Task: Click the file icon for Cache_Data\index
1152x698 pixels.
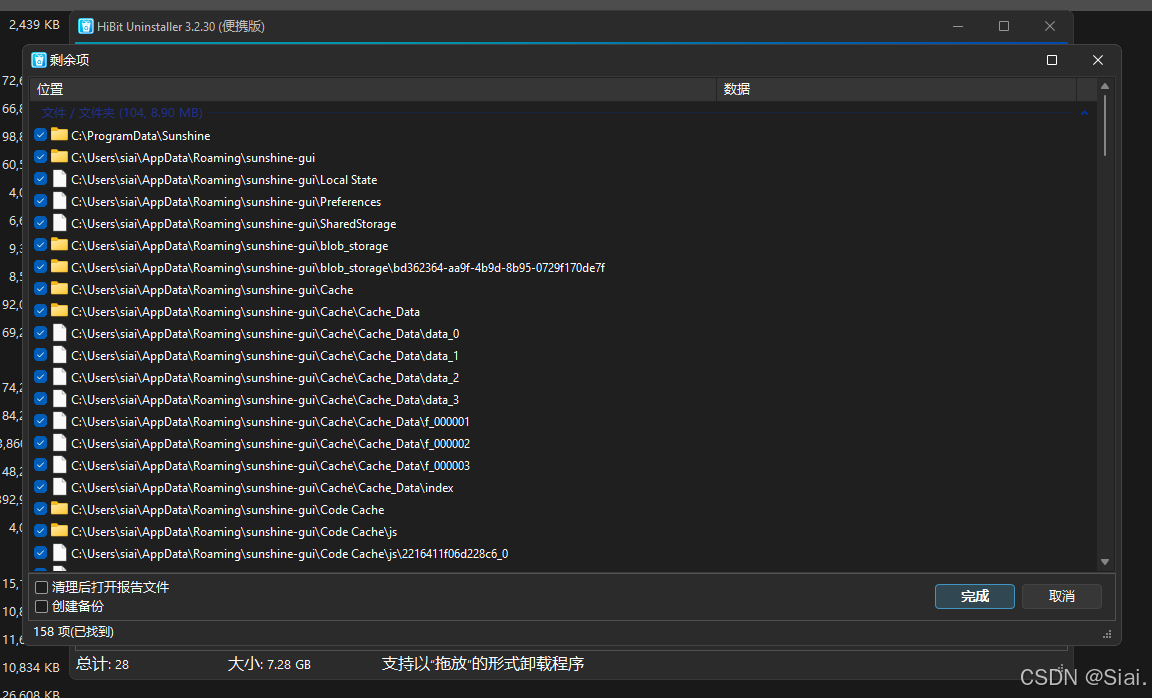Action: tap(60, 488)
